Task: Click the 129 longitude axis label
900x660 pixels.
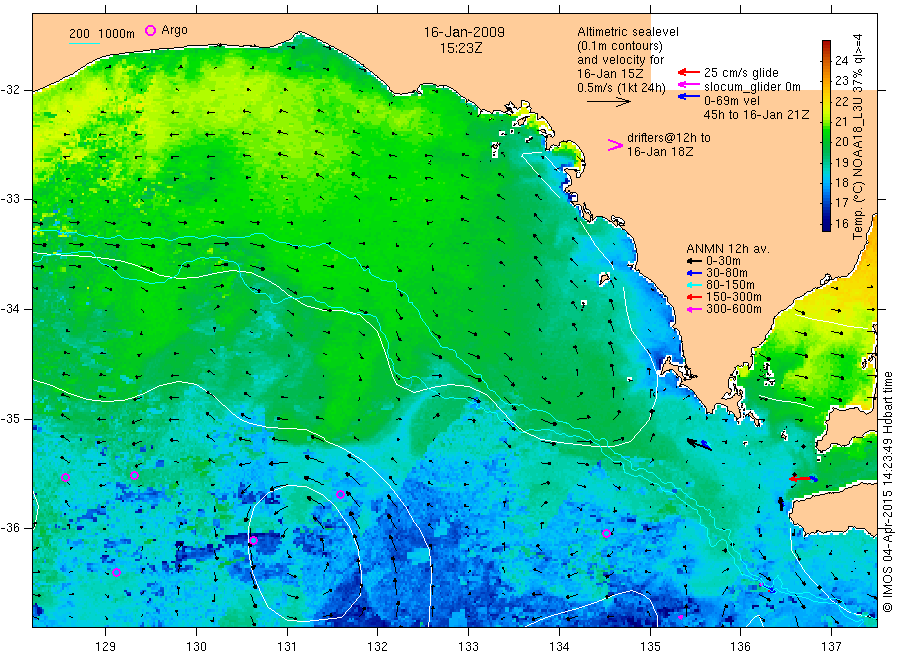Action: pos(106,646)
